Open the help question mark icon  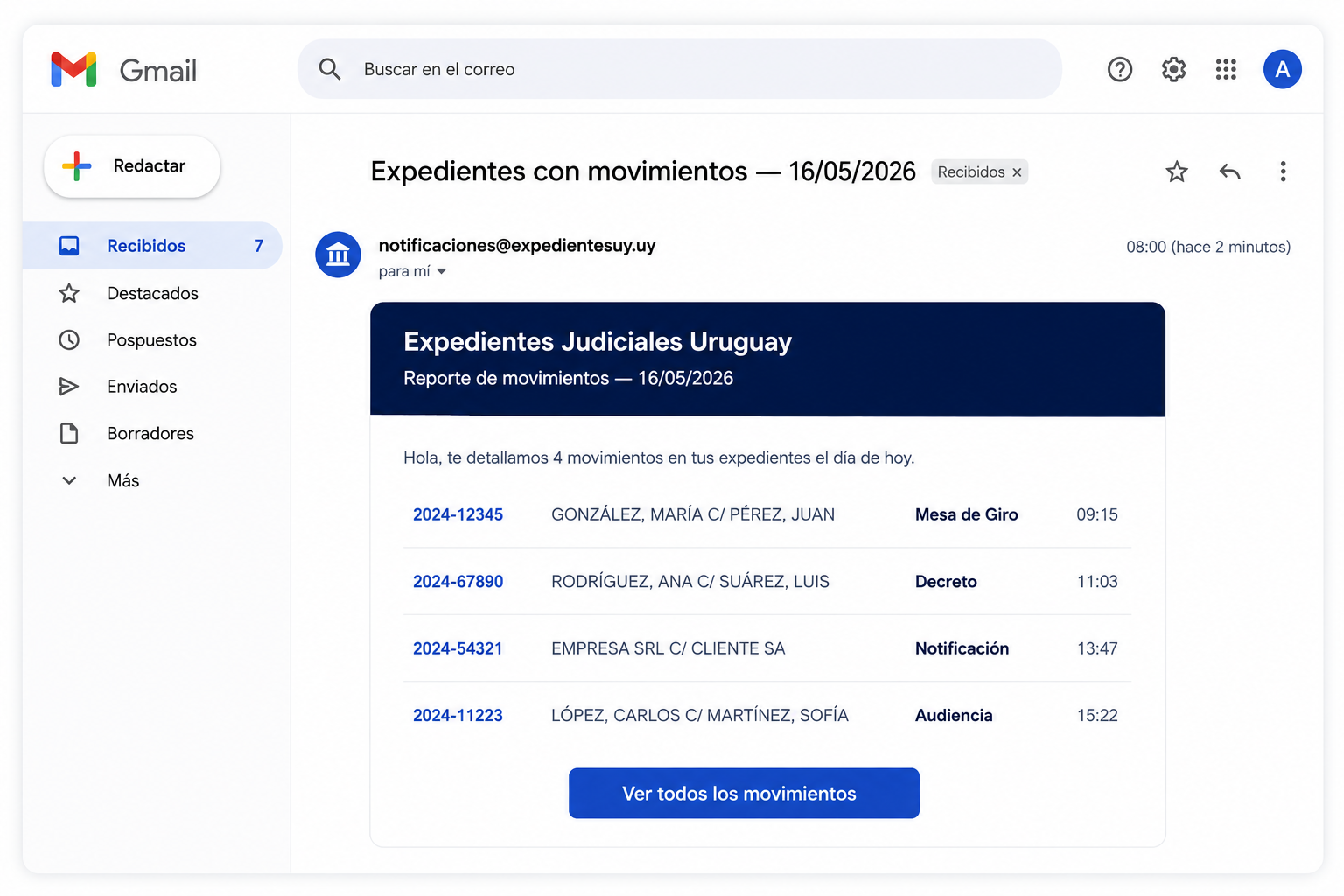pos(1120,69)
